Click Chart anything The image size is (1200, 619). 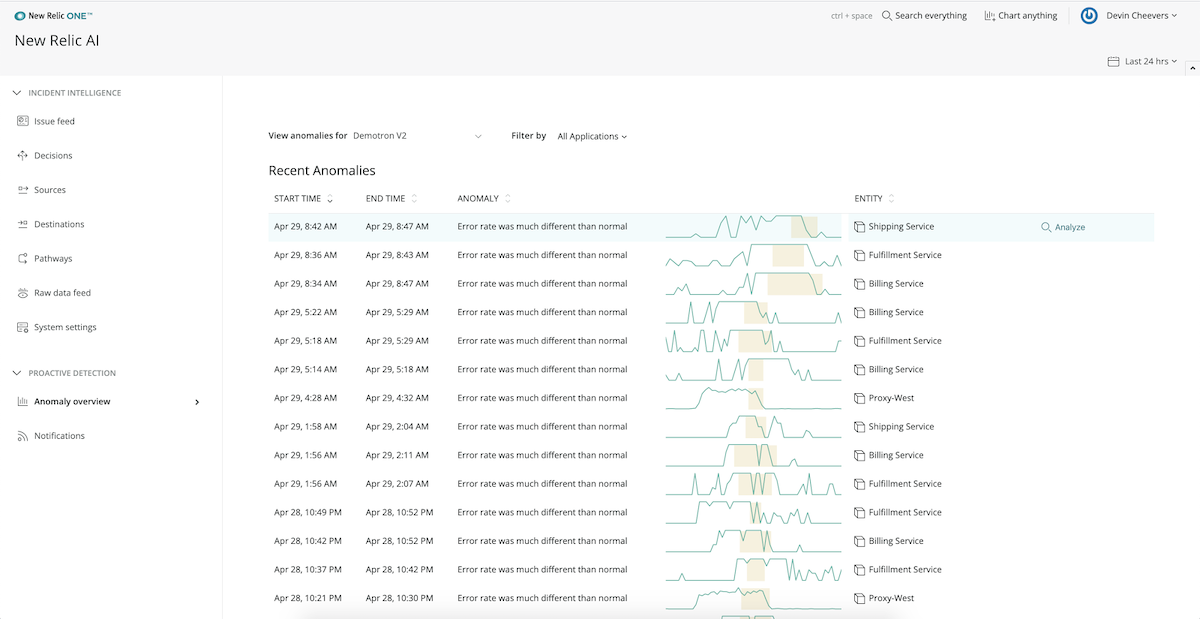[x=1028, y=16]
